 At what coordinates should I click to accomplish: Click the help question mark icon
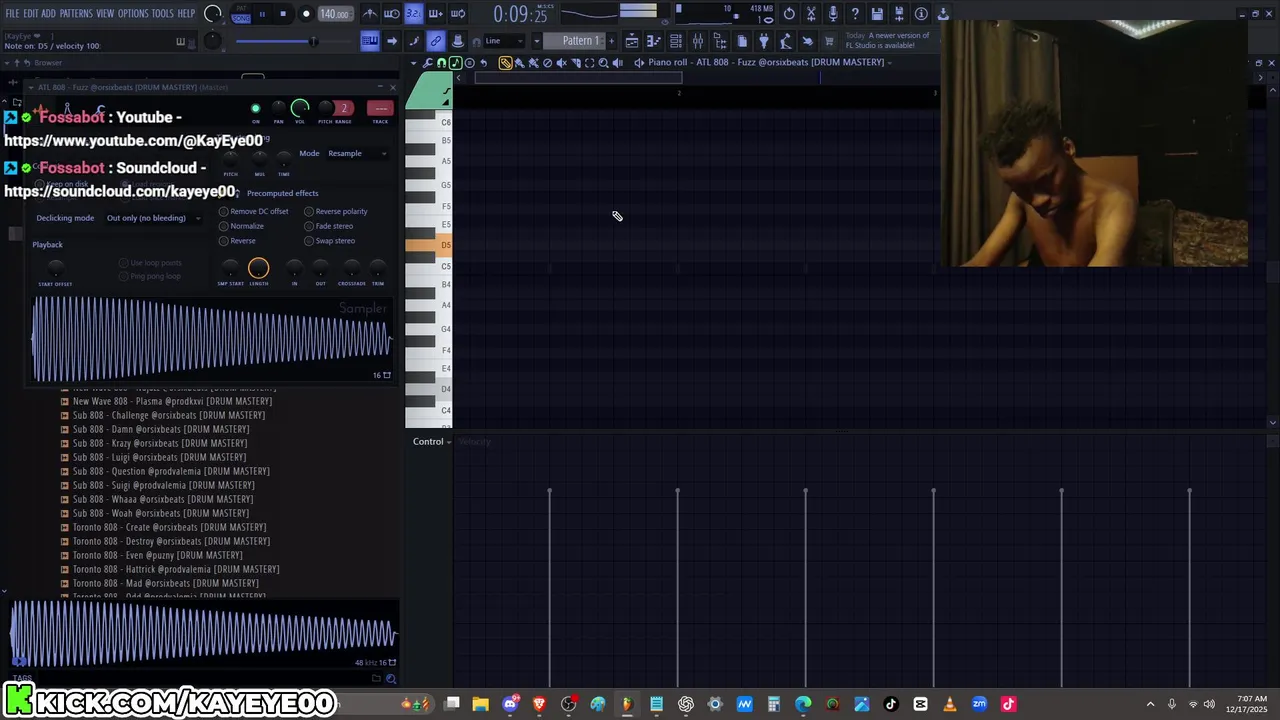click(855, 14)
